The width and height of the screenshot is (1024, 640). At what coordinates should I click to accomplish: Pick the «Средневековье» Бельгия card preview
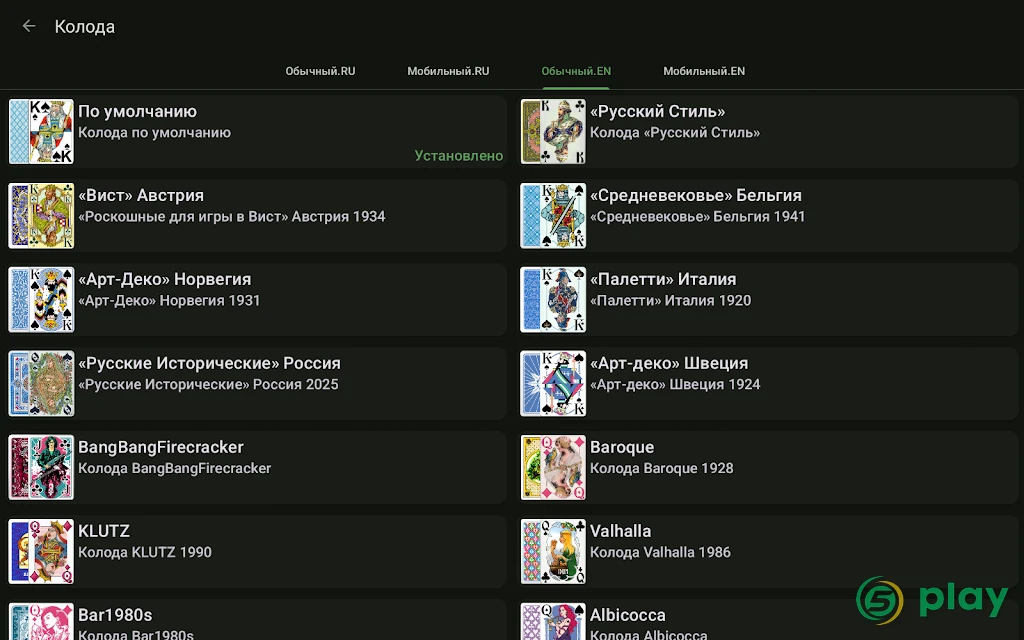pos(553,216)
